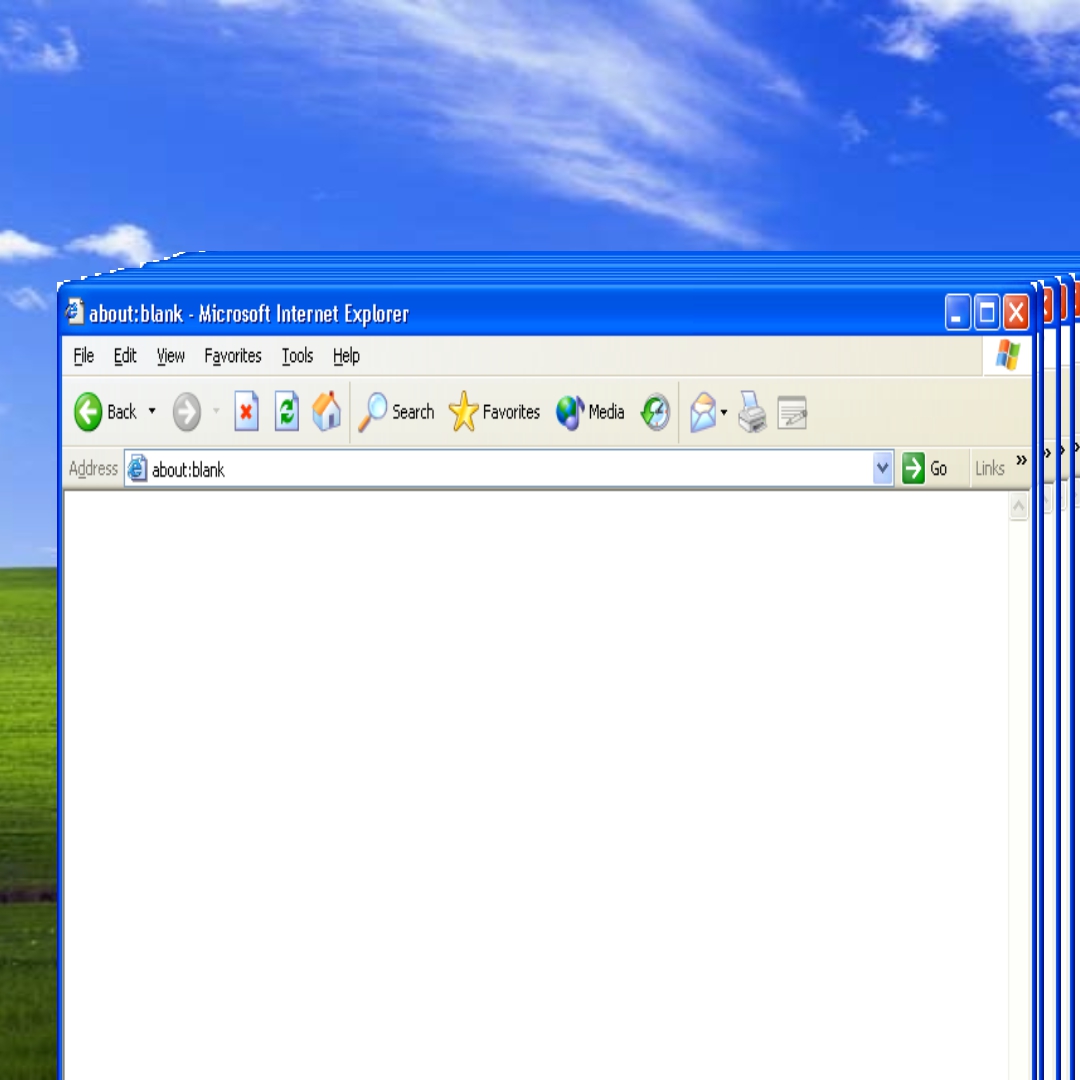Maximize the front Internet Explorer window
The height and width of the screenshot is (1080, 1080).
[987, 313]
